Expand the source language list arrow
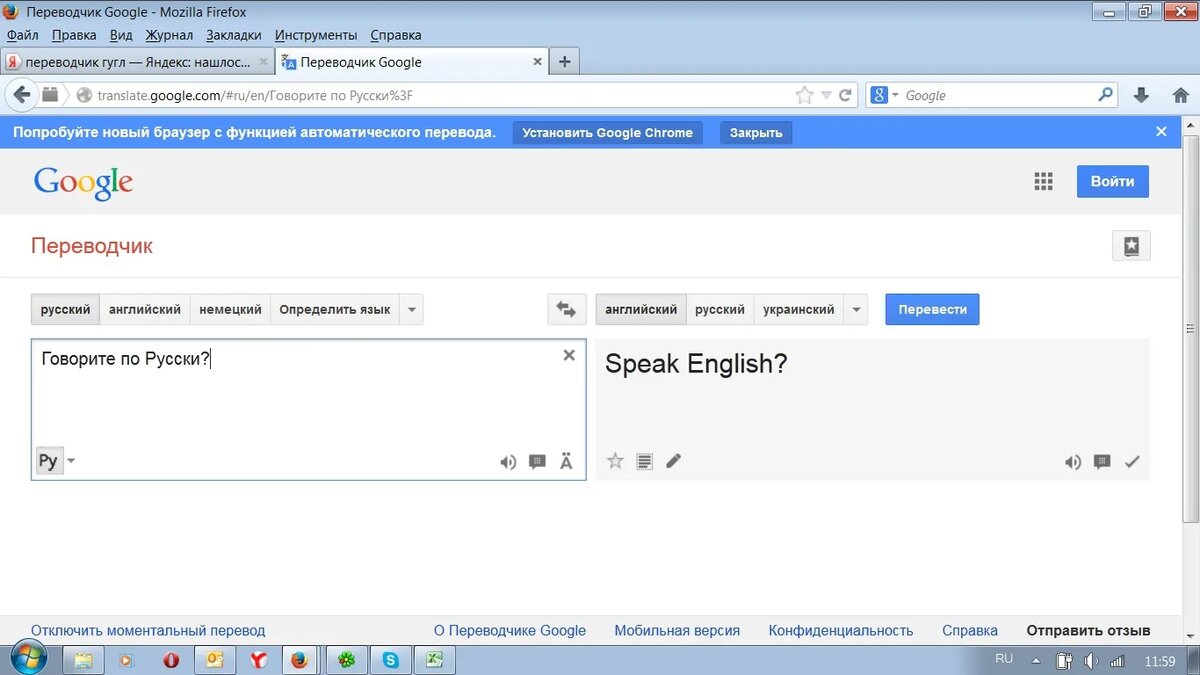The width and height of the screenshot is (1200, 675). point(412,310)
